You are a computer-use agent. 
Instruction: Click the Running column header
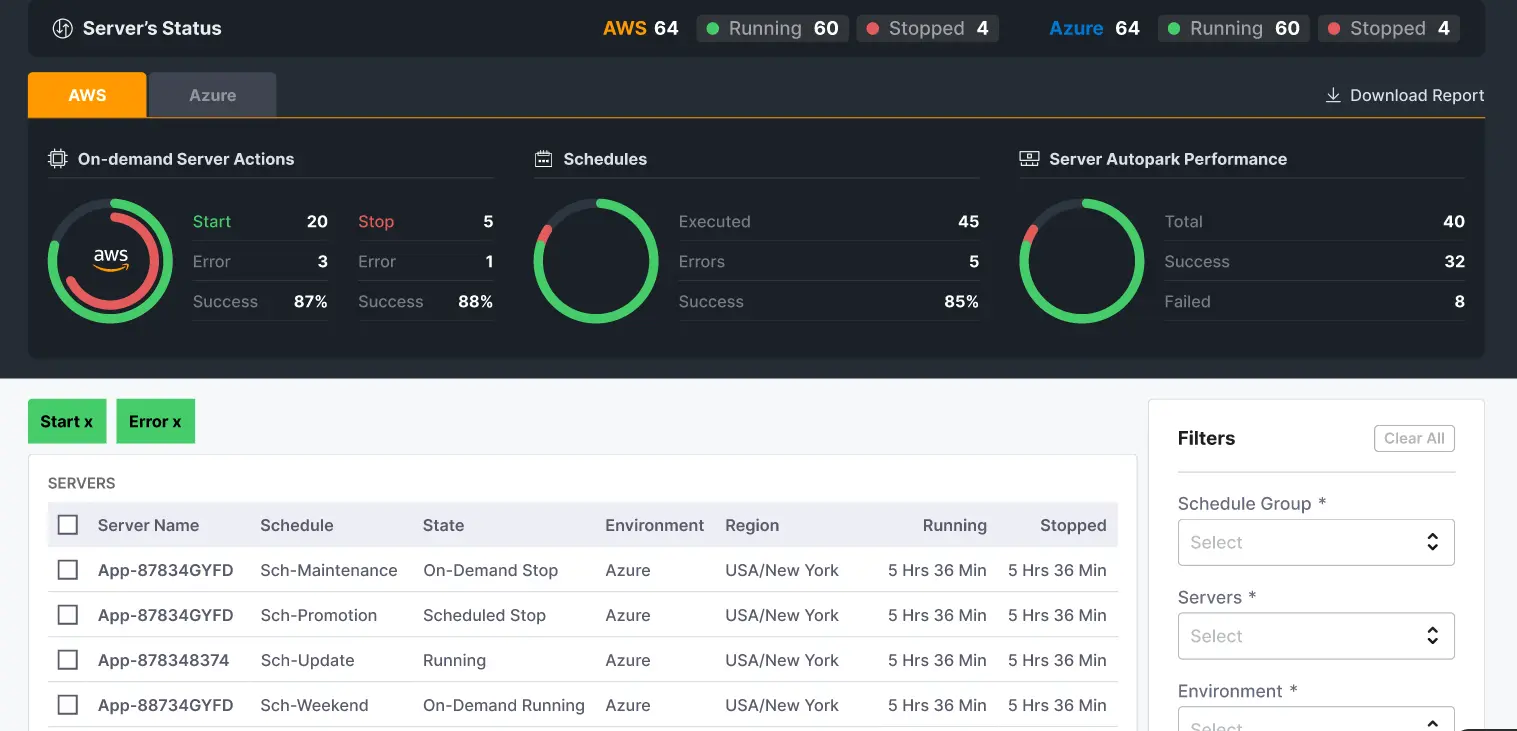click(954, 525)
